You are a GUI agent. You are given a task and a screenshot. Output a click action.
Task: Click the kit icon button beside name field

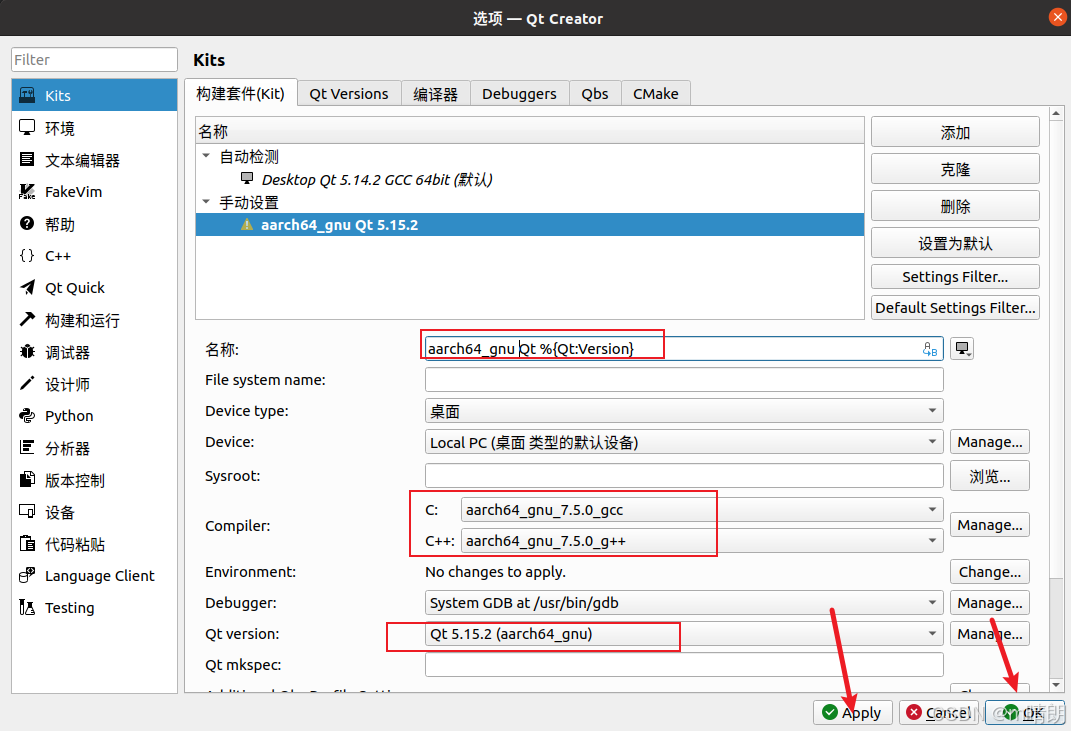(962, 348)
